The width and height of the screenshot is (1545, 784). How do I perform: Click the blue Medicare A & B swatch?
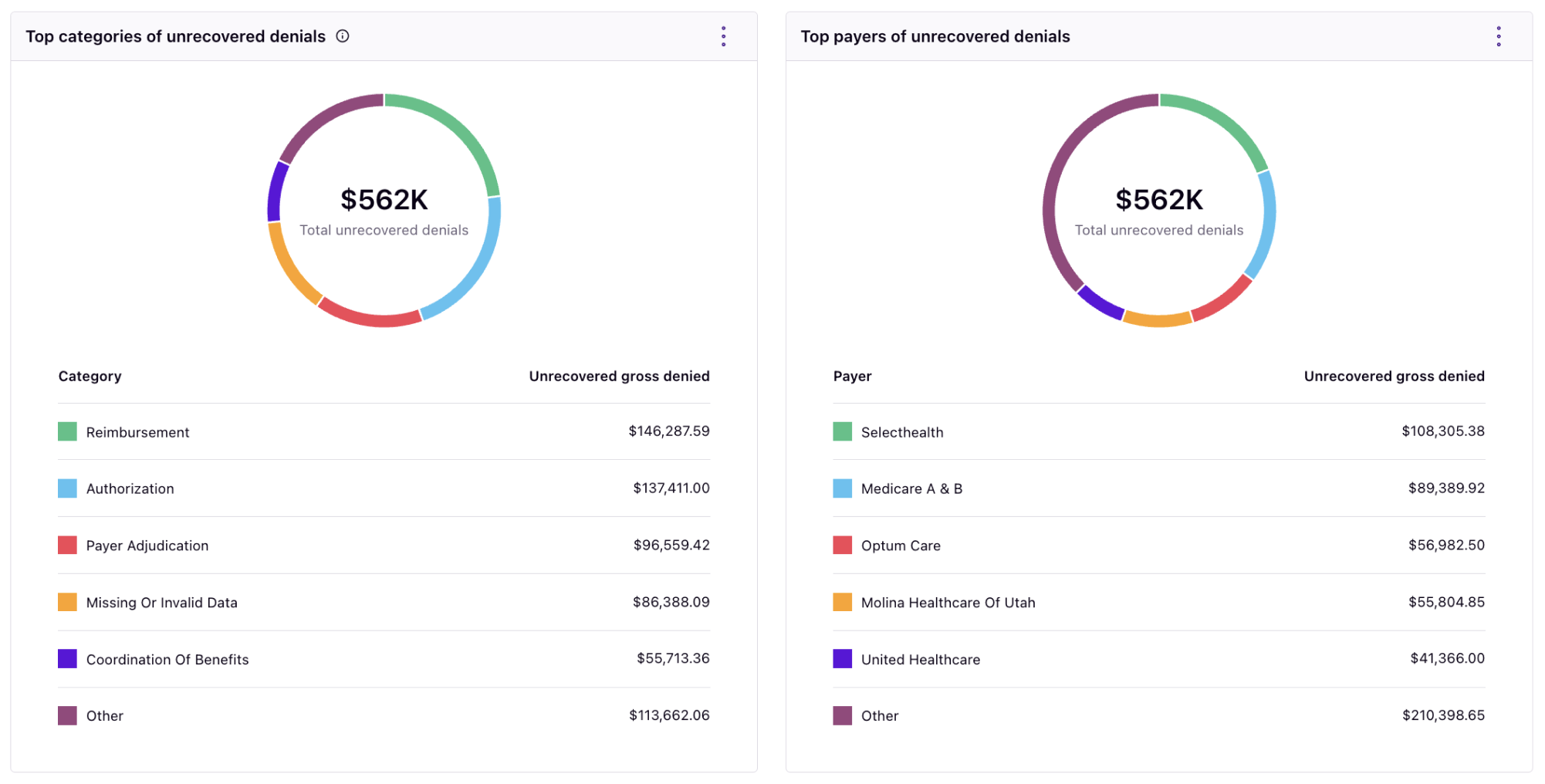pyautogui.click(x=842, y=488)
